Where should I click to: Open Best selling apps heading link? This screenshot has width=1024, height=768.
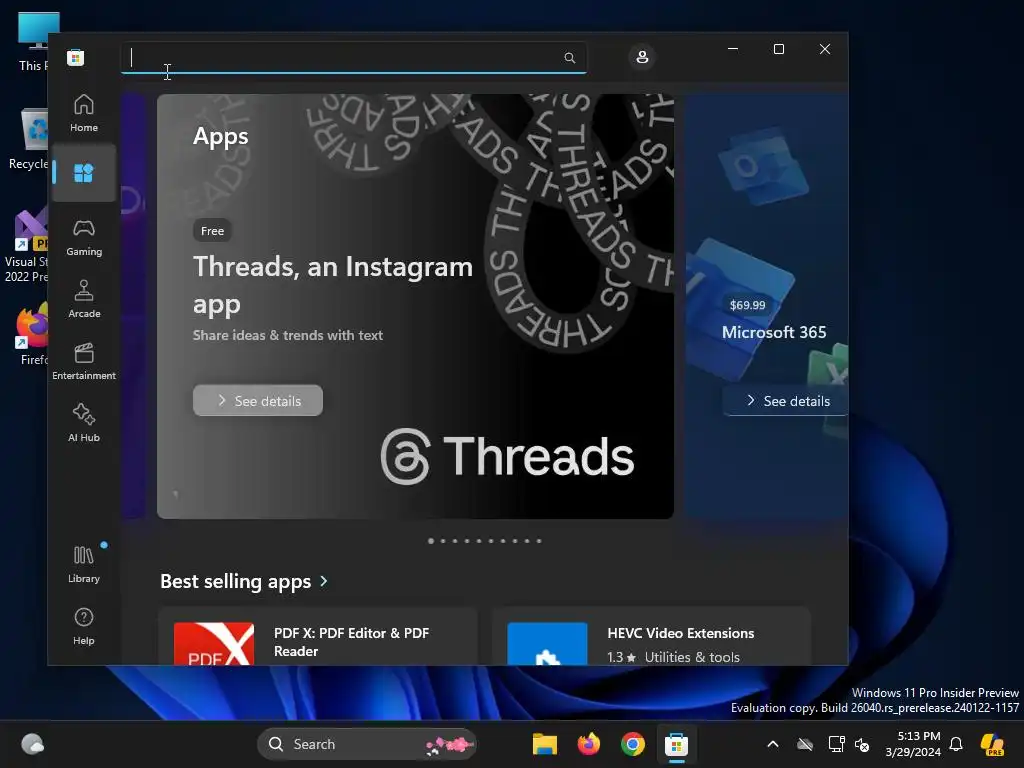click(x=236, y=581)
